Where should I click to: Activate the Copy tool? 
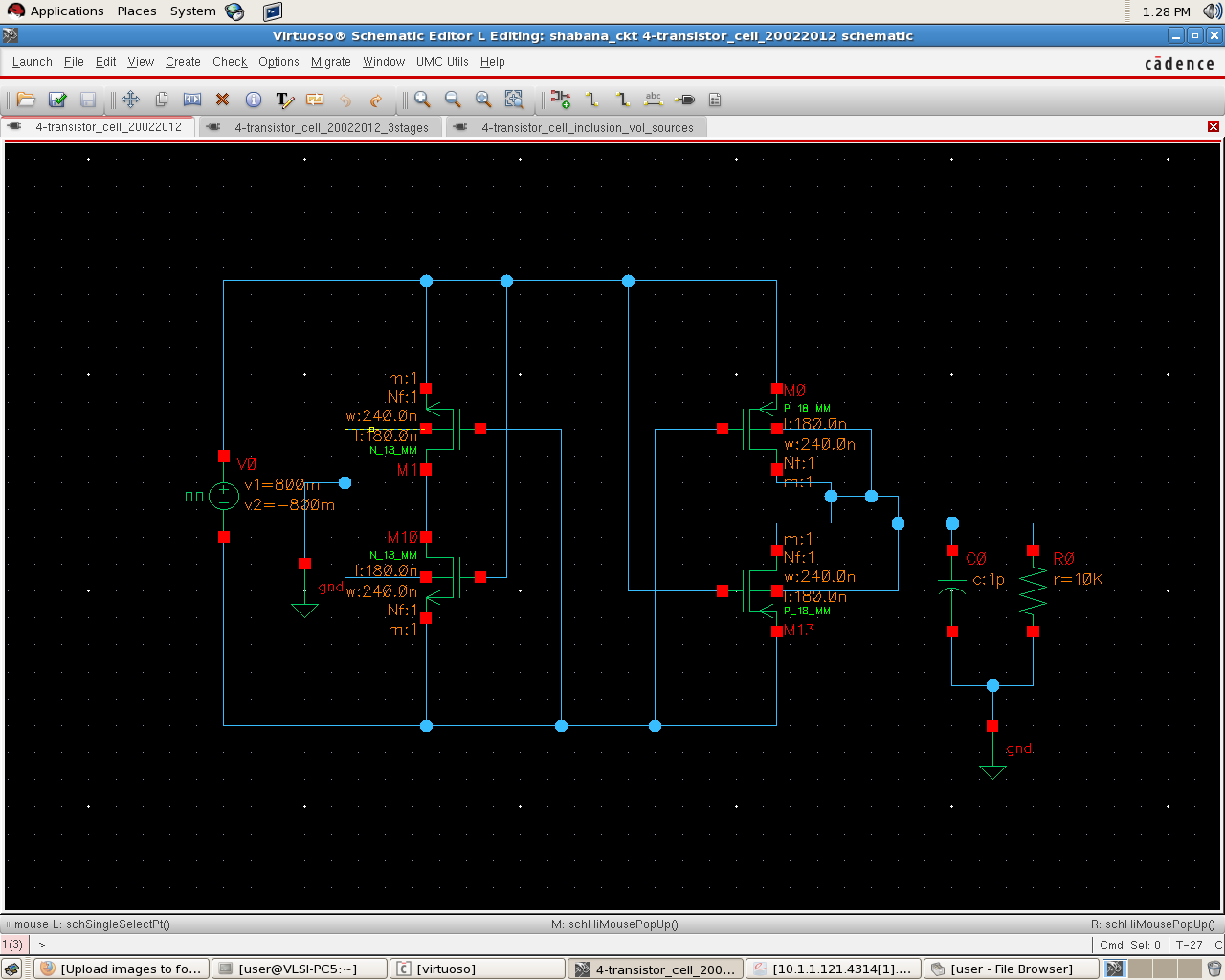163,100
